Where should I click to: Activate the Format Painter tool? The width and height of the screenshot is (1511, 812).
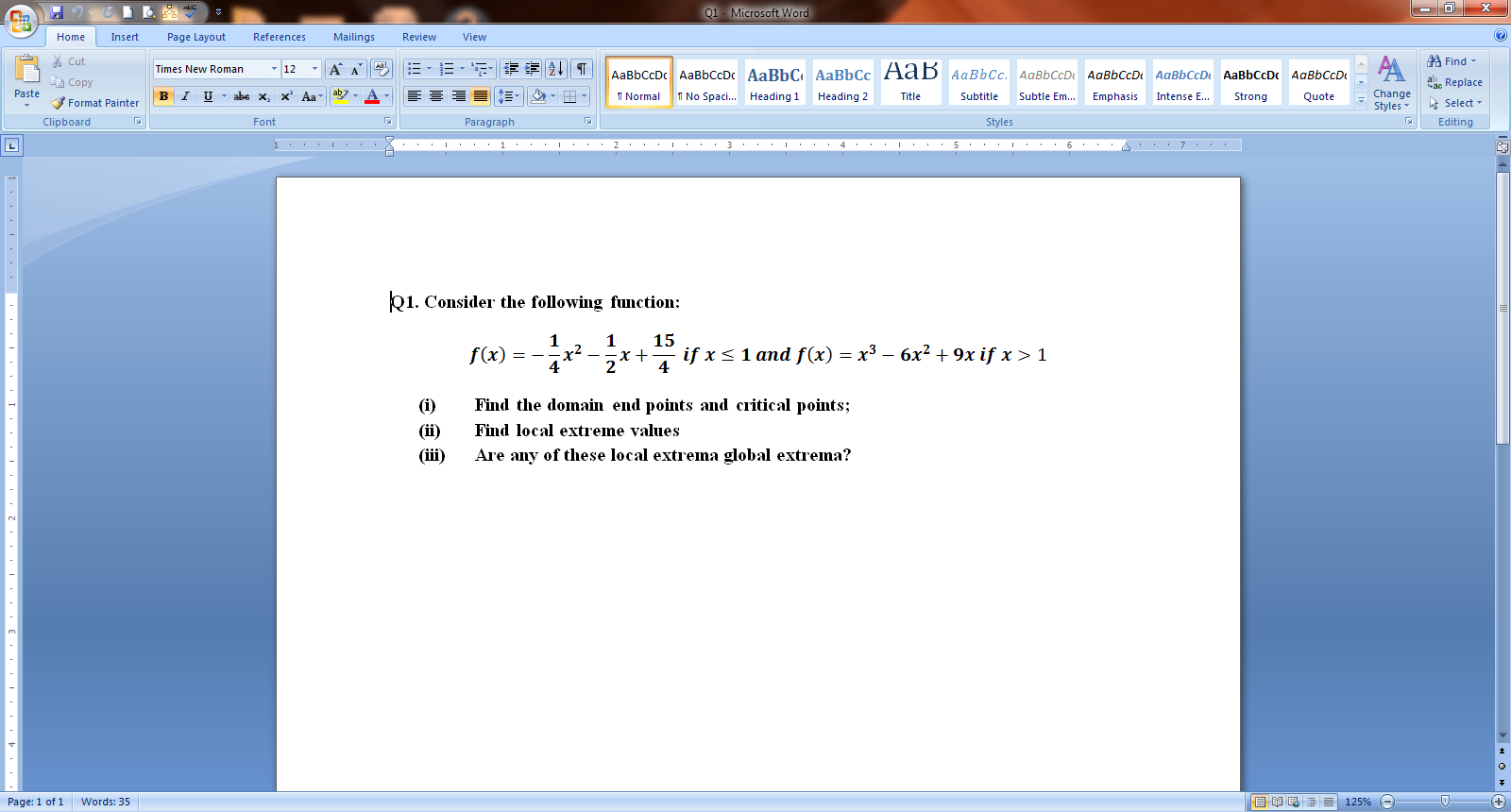tap(94, 103)
